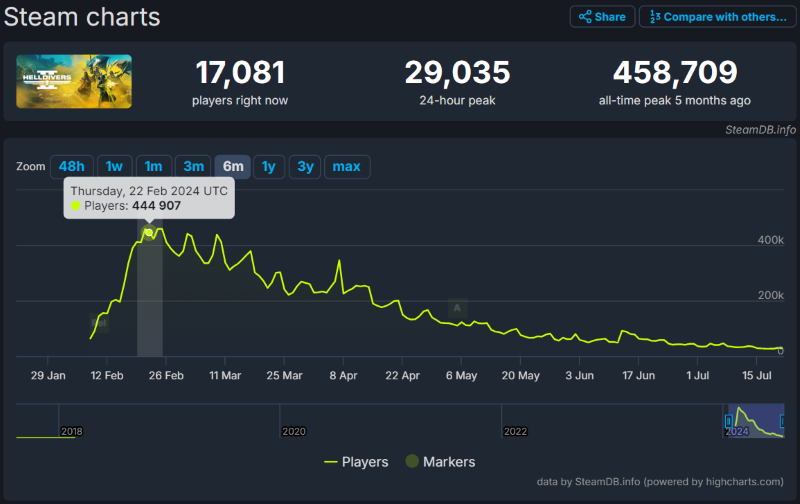Click the right navigator range handle
Image resolution: width=800 pixels, height=504 pixels.
coord(782,421)
